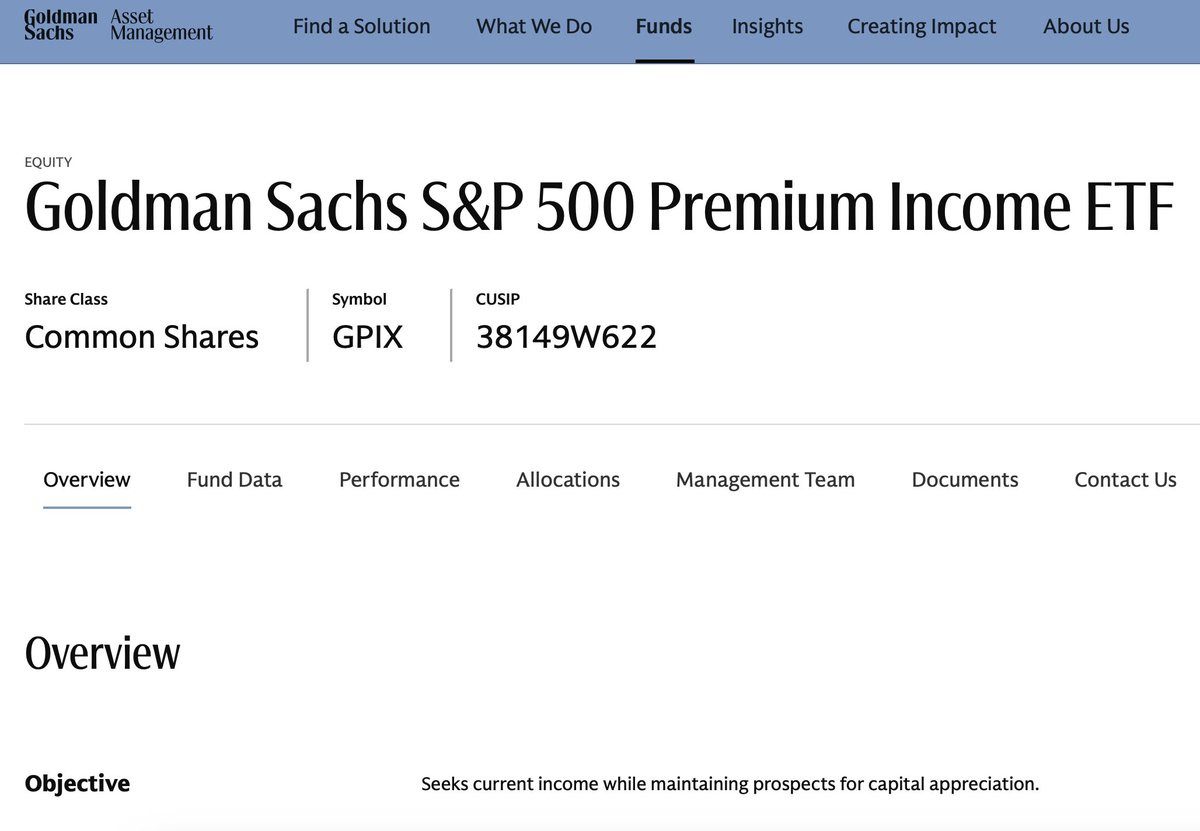Select Funds in the top navigation

pyautogui.click(x=664, y=27)
